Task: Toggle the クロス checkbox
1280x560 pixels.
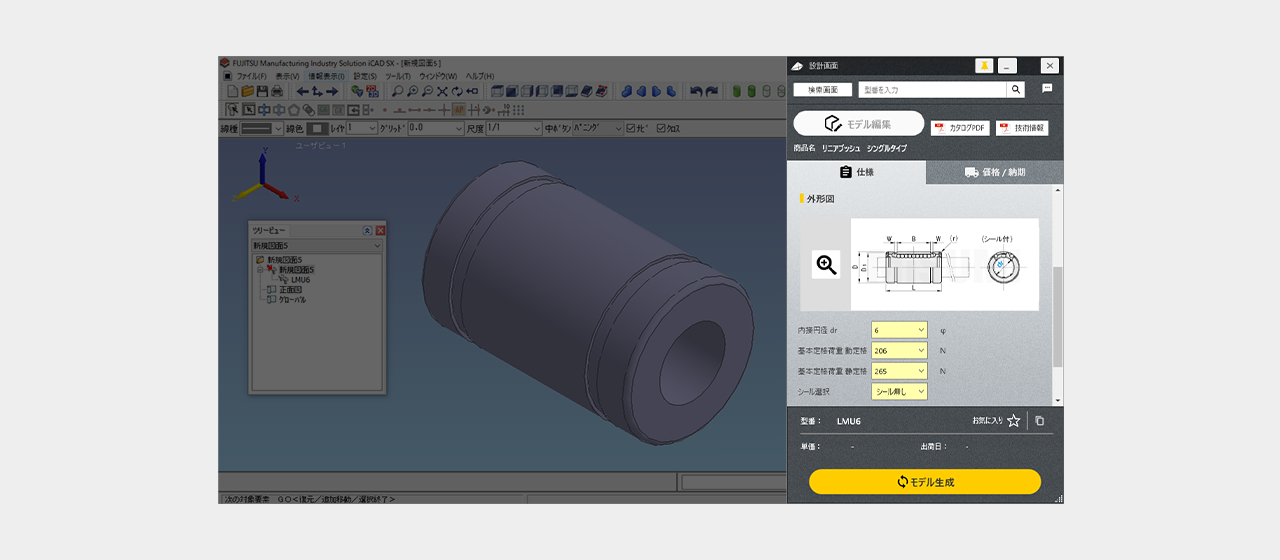Action: [661, 128]
